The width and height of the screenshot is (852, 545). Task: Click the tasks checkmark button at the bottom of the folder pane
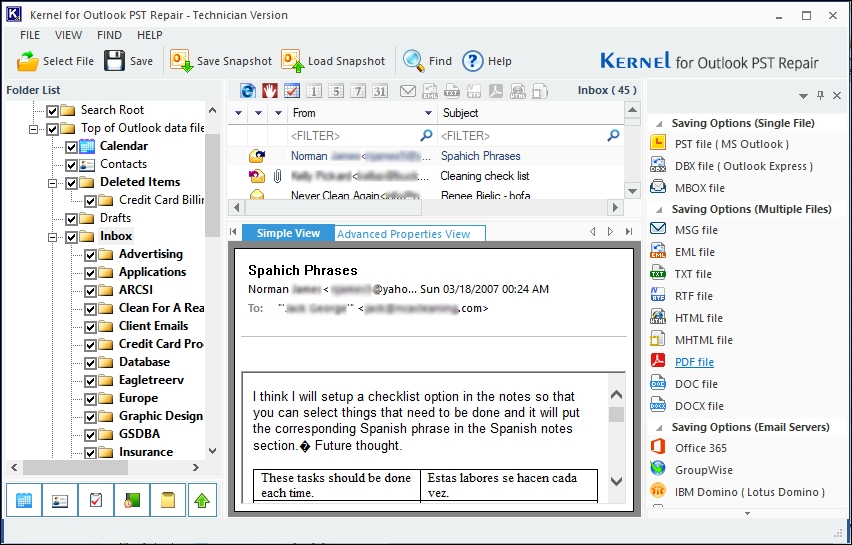[x=96, y=500]
